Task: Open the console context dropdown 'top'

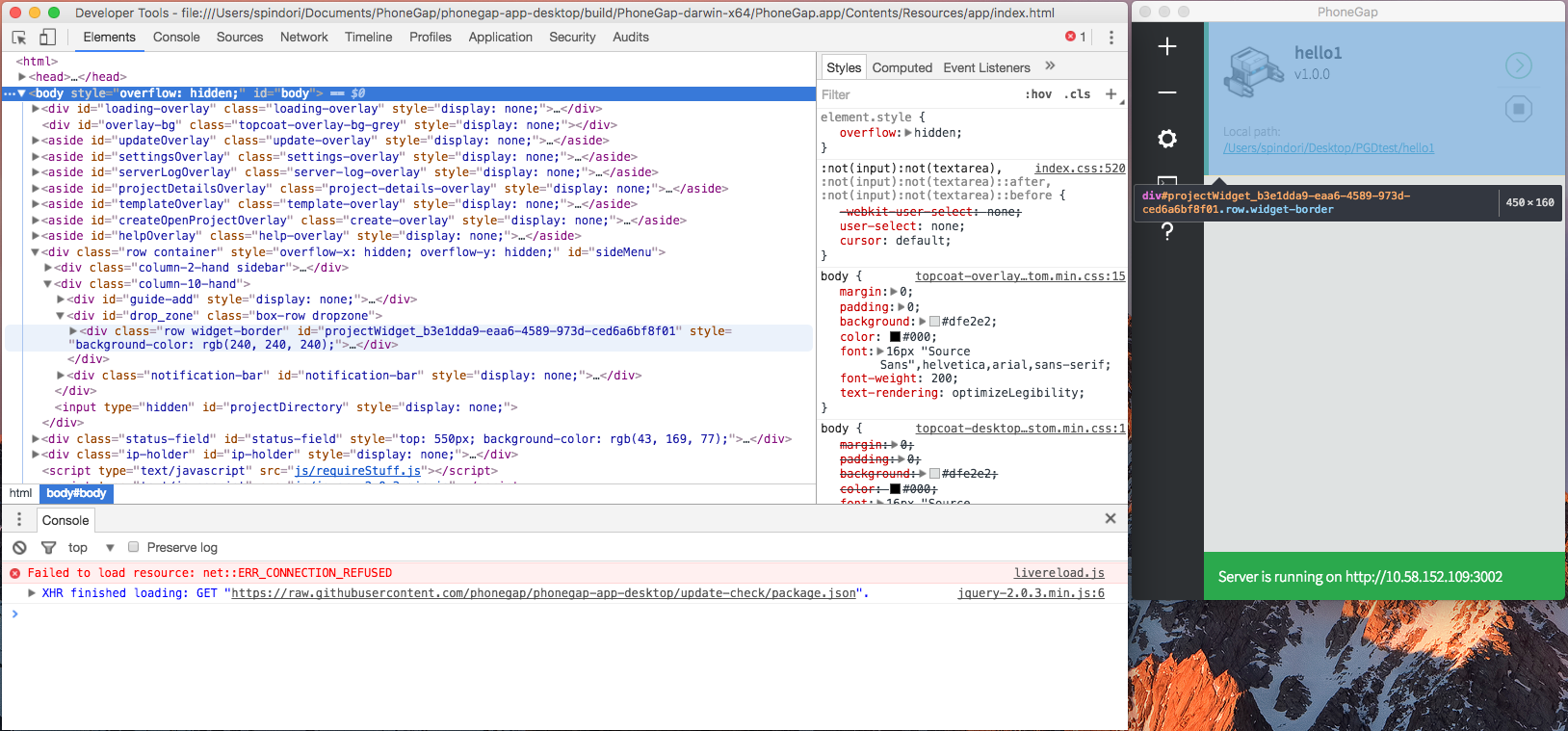Action: pyautogui.click(x=91, y=547)
